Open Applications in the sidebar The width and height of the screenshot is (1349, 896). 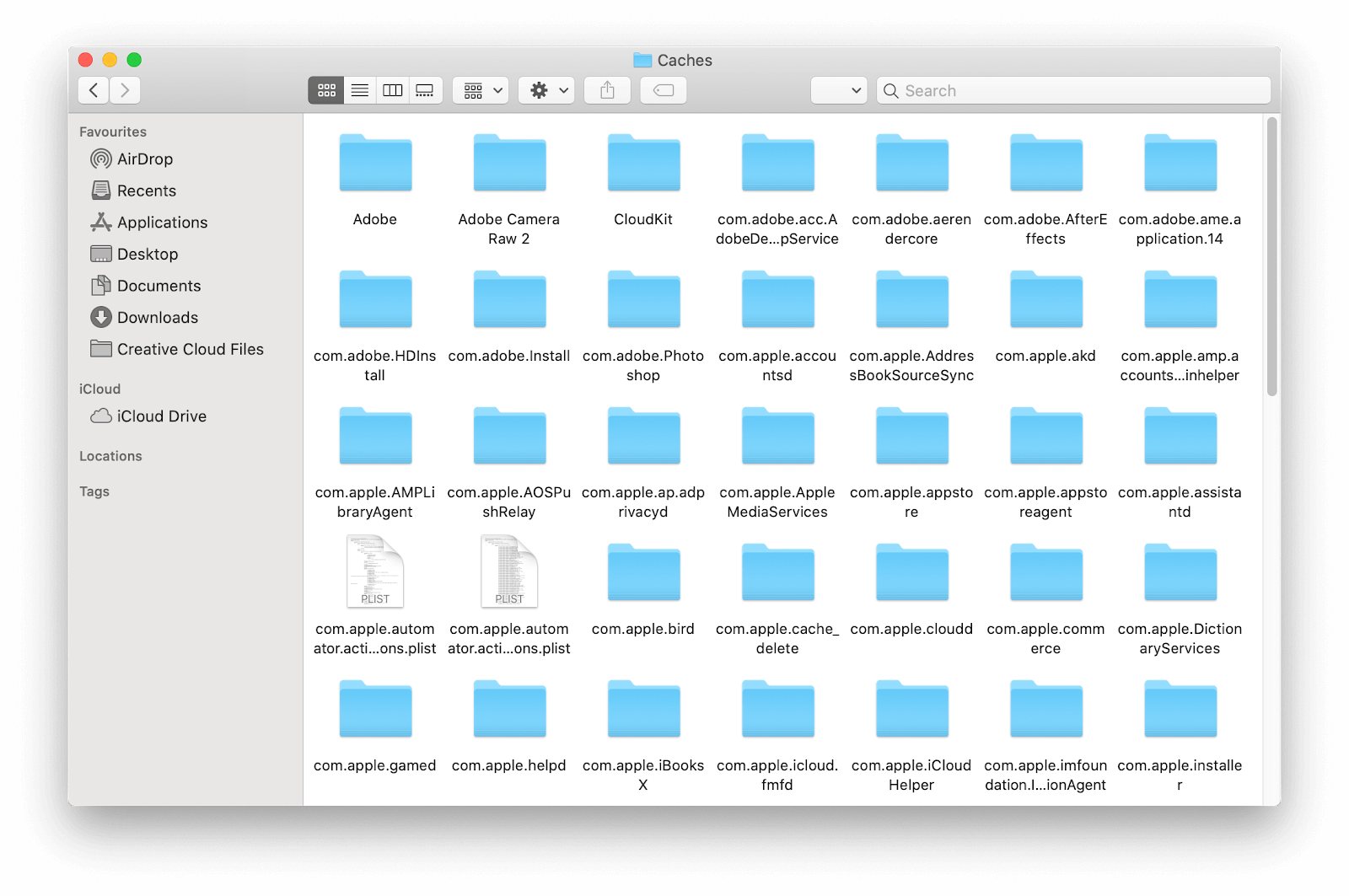[x=149, y=222]
